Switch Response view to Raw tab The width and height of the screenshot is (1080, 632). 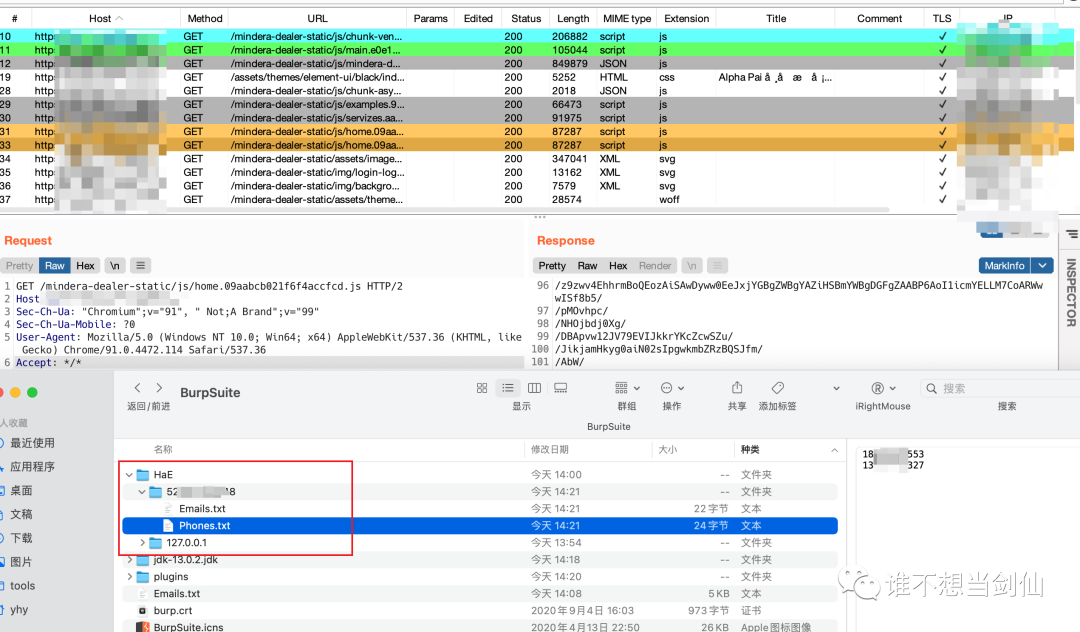click(x=588, y=266)
